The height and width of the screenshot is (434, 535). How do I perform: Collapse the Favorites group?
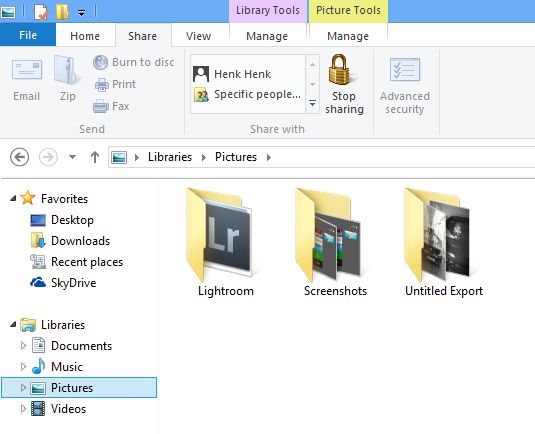point(13,198)
